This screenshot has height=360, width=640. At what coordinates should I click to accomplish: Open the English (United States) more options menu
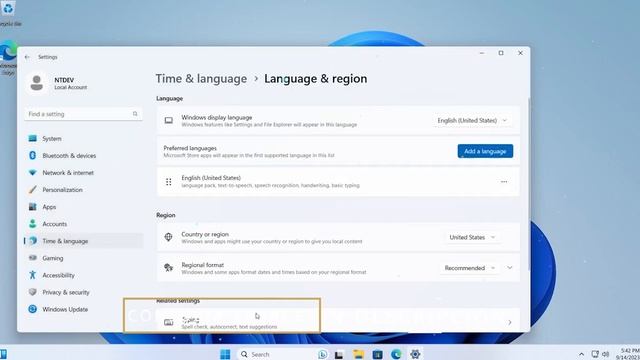click(504, 182)
